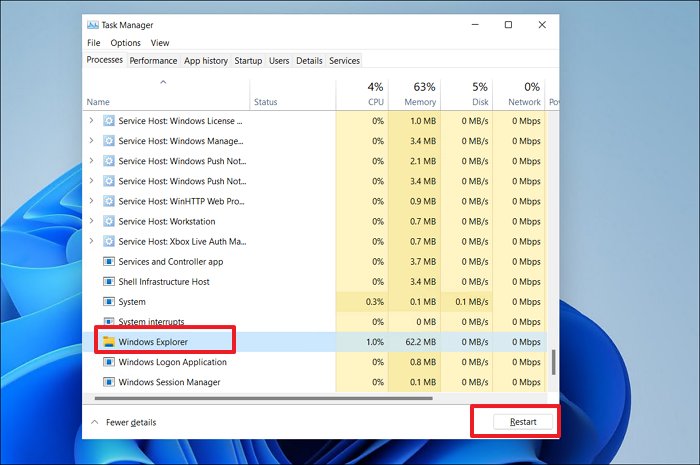
Task: Click the horizontal scrollbar thumb
Action: (263, 398)
